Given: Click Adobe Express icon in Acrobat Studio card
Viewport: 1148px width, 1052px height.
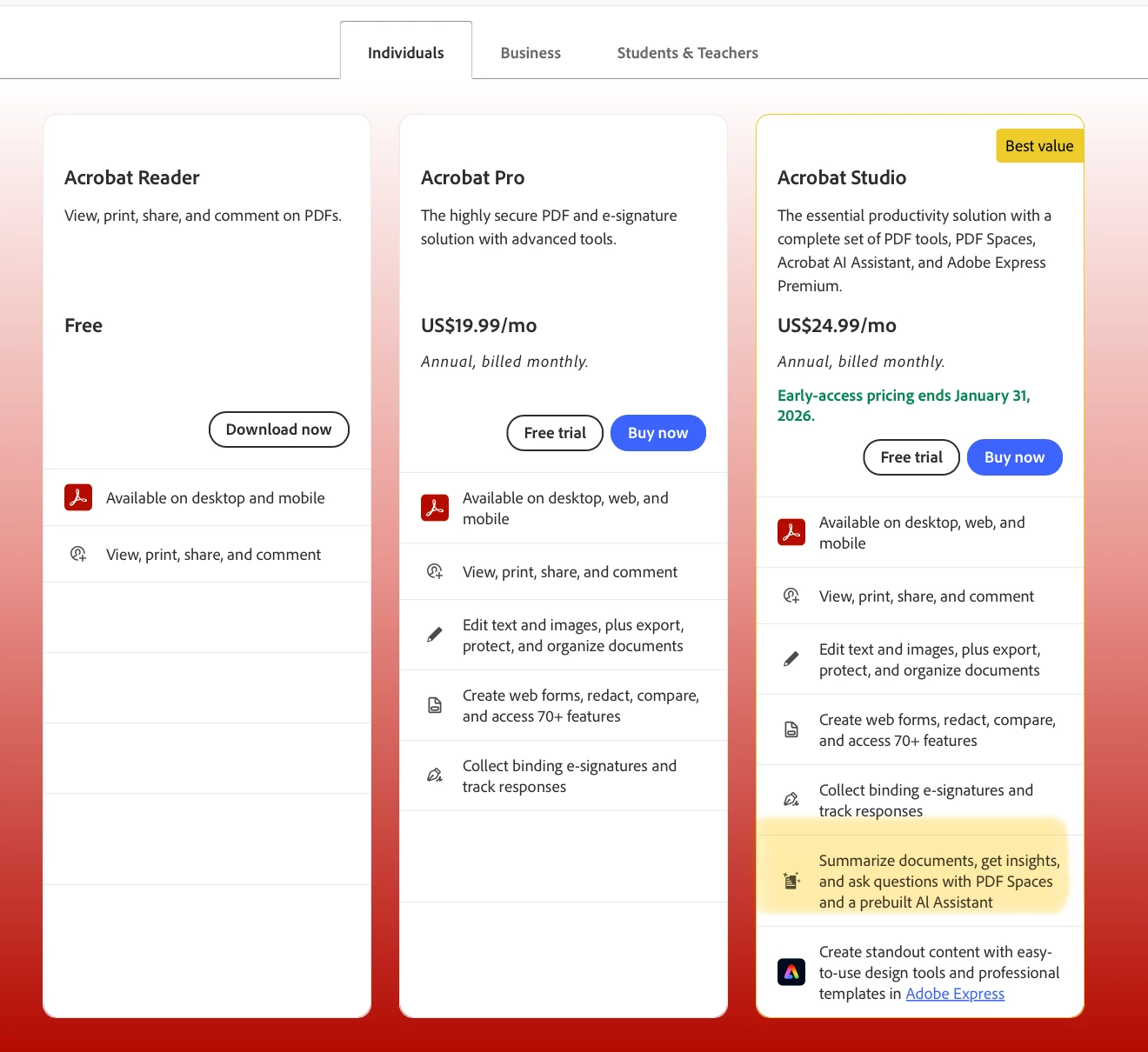Looking at the screenshot, I should tap(791, 972).
